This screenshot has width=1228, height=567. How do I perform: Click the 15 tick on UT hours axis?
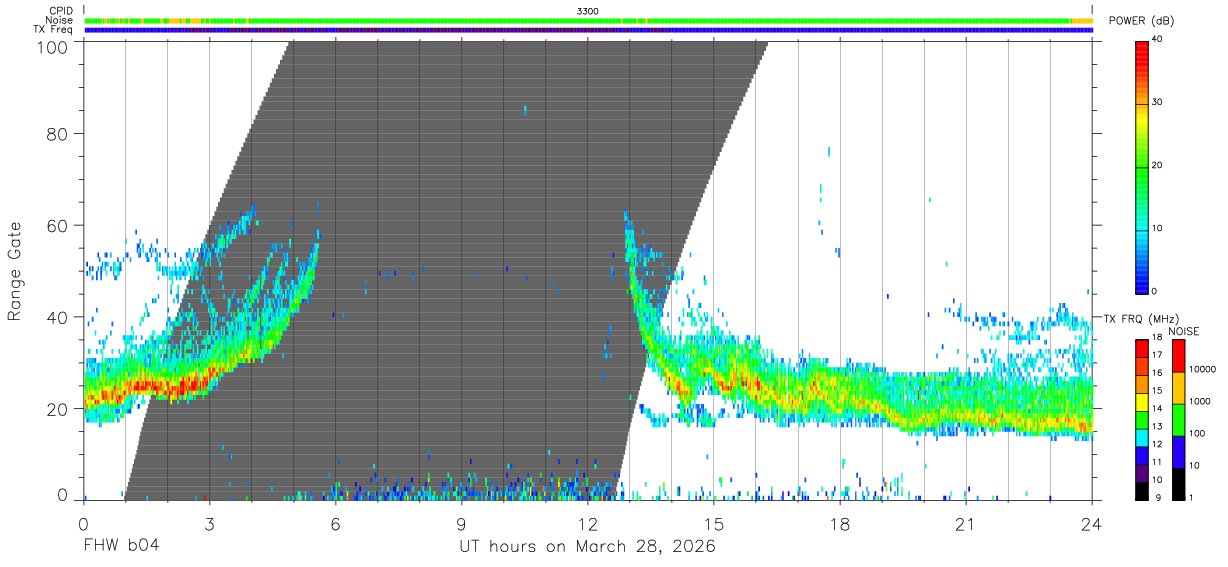point(714,524)
